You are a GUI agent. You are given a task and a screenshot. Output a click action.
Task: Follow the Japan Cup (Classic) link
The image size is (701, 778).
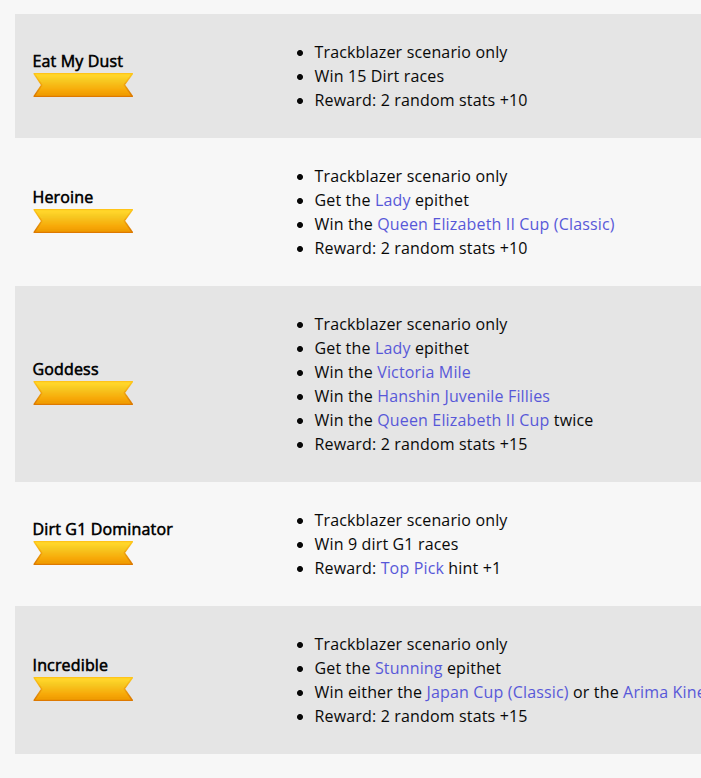pos(497,692)
